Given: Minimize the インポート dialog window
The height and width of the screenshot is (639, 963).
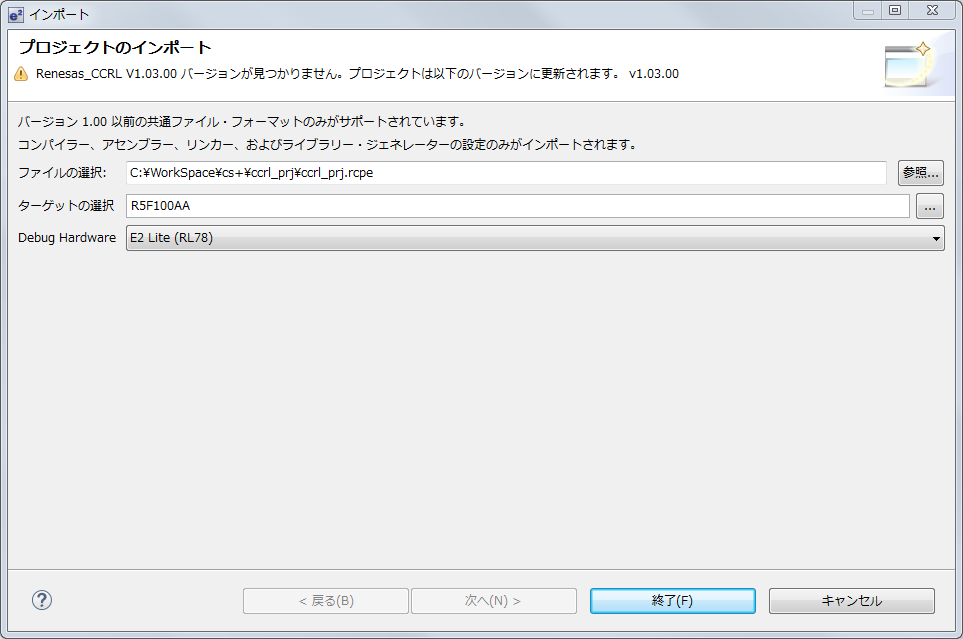Looking at the screenshot, I should coord(867,11).
